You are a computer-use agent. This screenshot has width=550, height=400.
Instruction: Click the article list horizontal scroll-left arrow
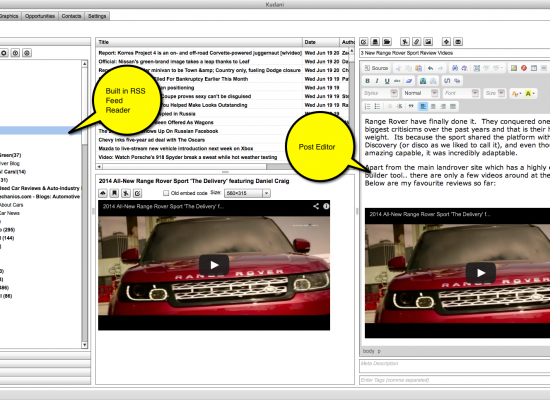(x=99, y=167)
